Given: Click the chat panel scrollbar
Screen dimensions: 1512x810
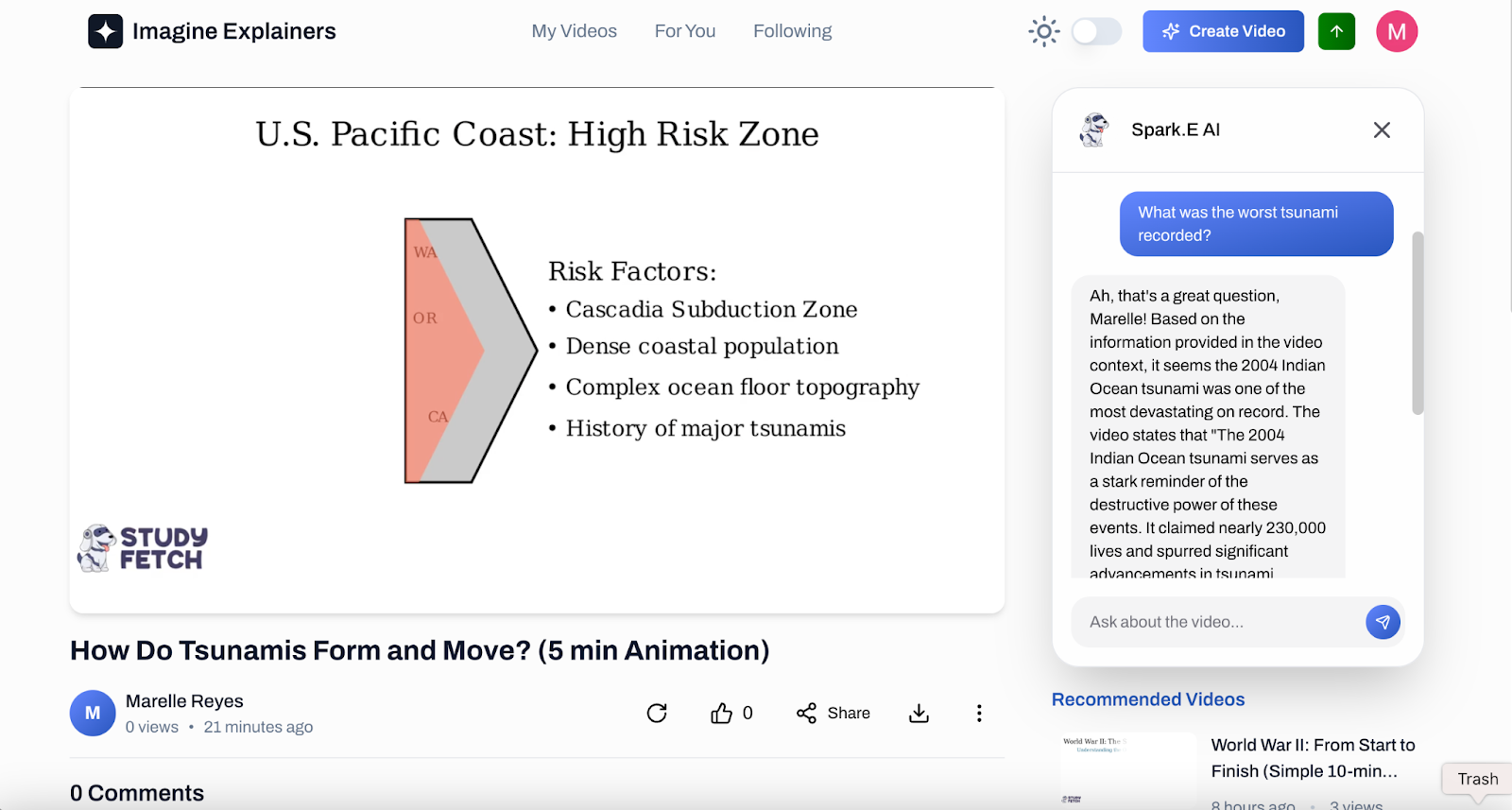Looking at the screenshot, I should point(1417,322).
